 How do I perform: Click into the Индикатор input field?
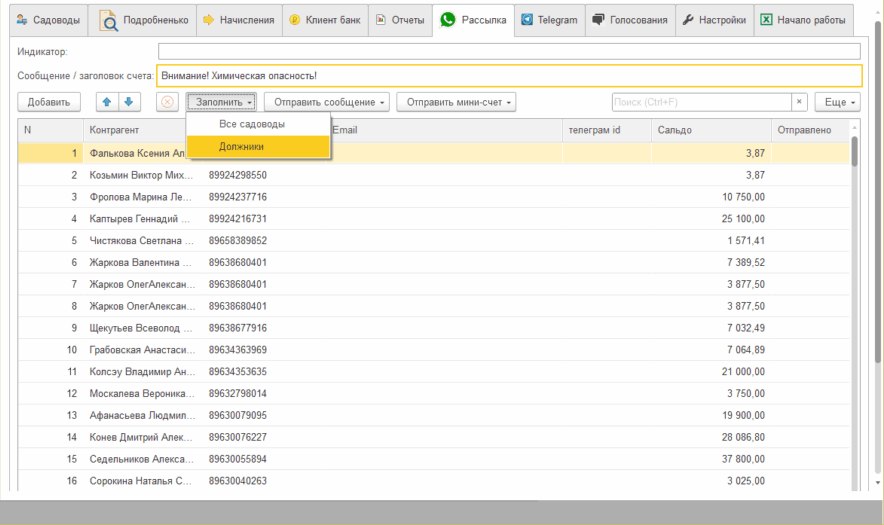point(508,51)
